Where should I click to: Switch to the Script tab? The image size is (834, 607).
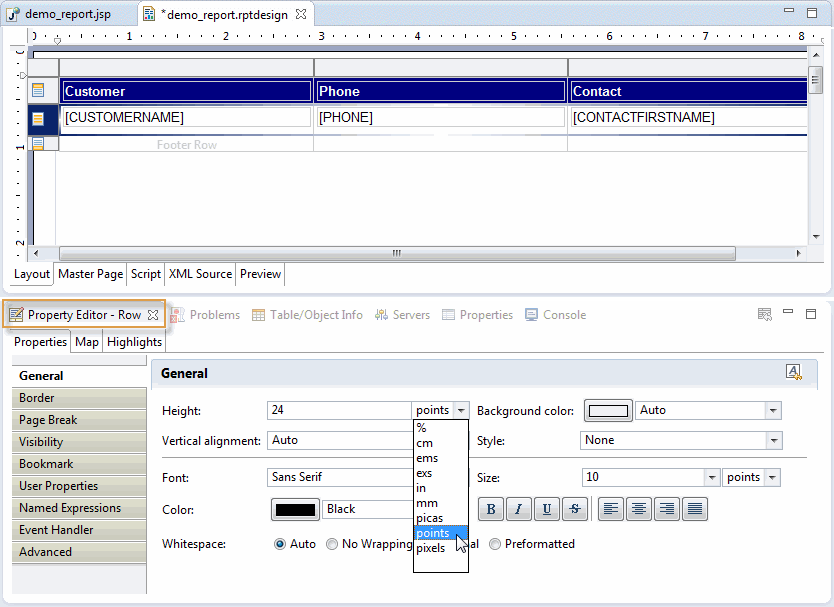pyautogui.click(x=146, y=274)
